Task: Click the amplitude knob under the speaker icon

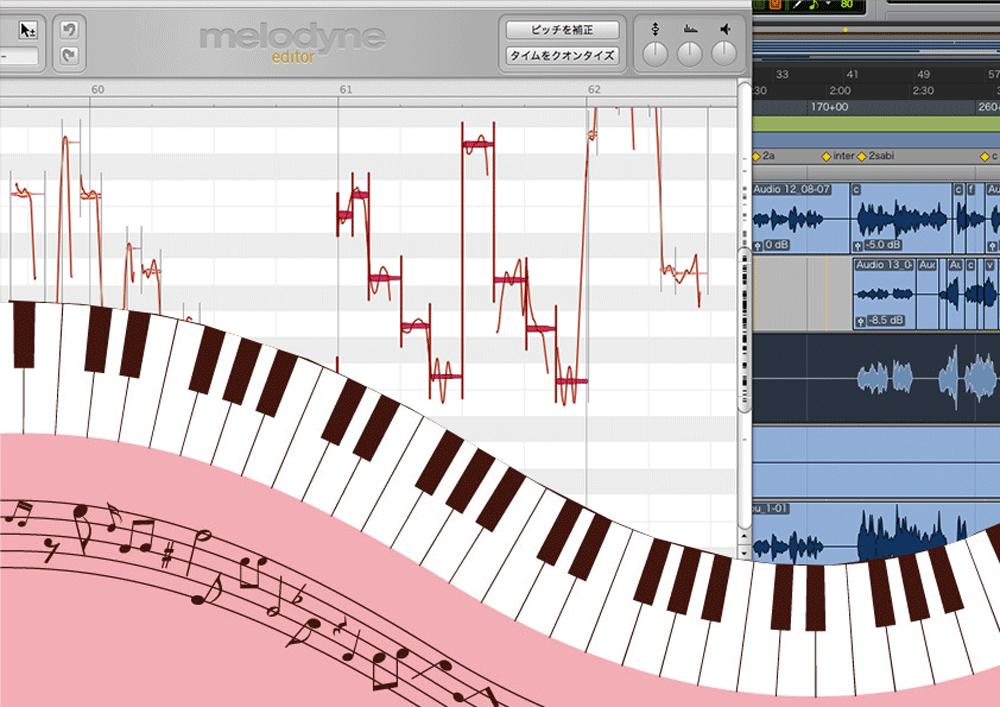Action: [724, 54]
